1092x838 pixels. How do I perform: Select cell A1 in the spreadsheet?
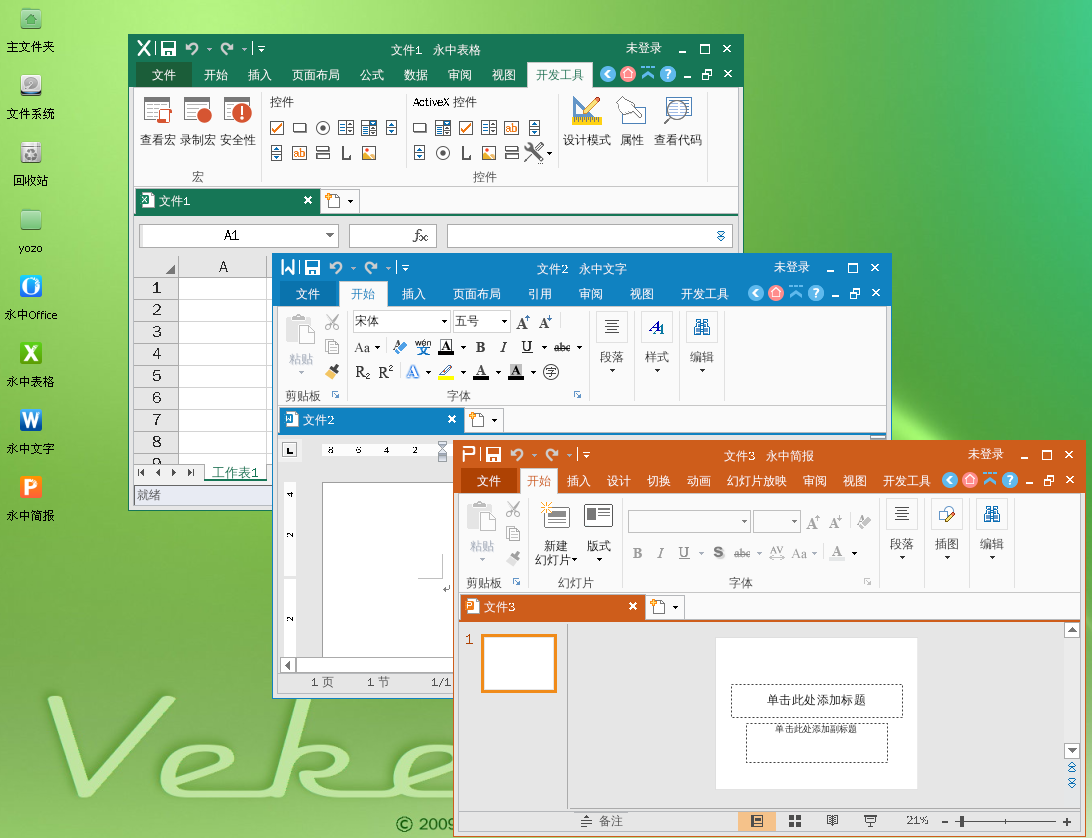coord(223,288)
